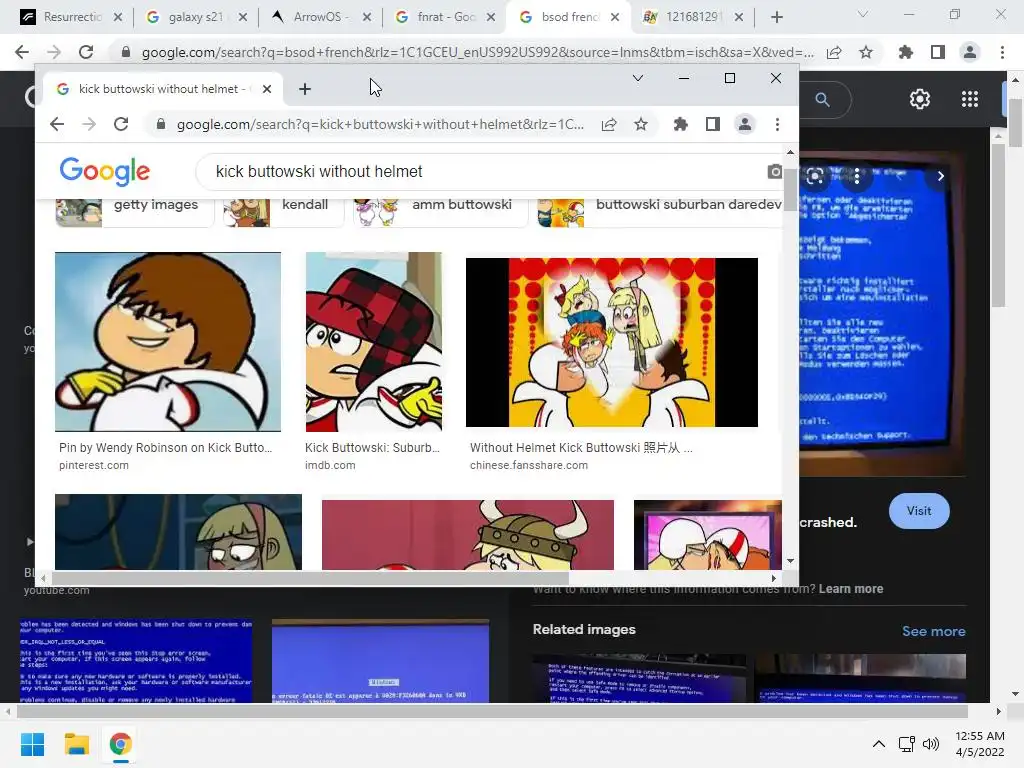The image size is (1024, 768).
Task: Click the search magnifier in the background page
Action: (822, 100)
